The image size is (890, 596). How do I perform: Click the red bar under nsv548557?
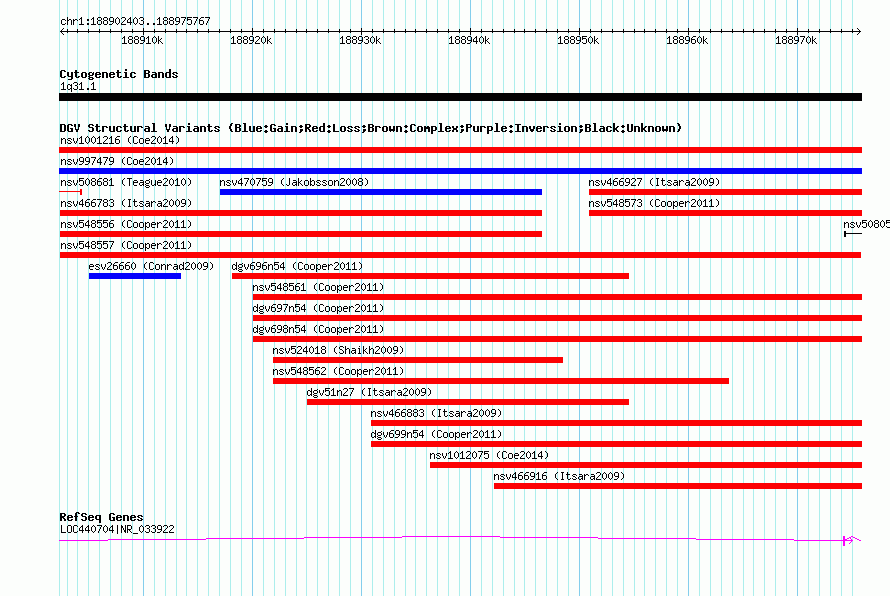(460, 255)
